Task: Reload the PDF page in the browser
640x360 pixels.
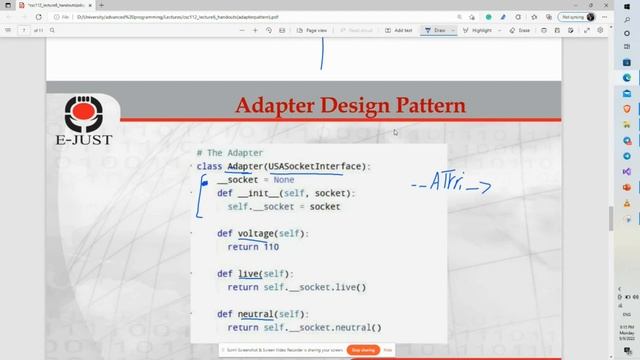Action: (x=38, y=17)
